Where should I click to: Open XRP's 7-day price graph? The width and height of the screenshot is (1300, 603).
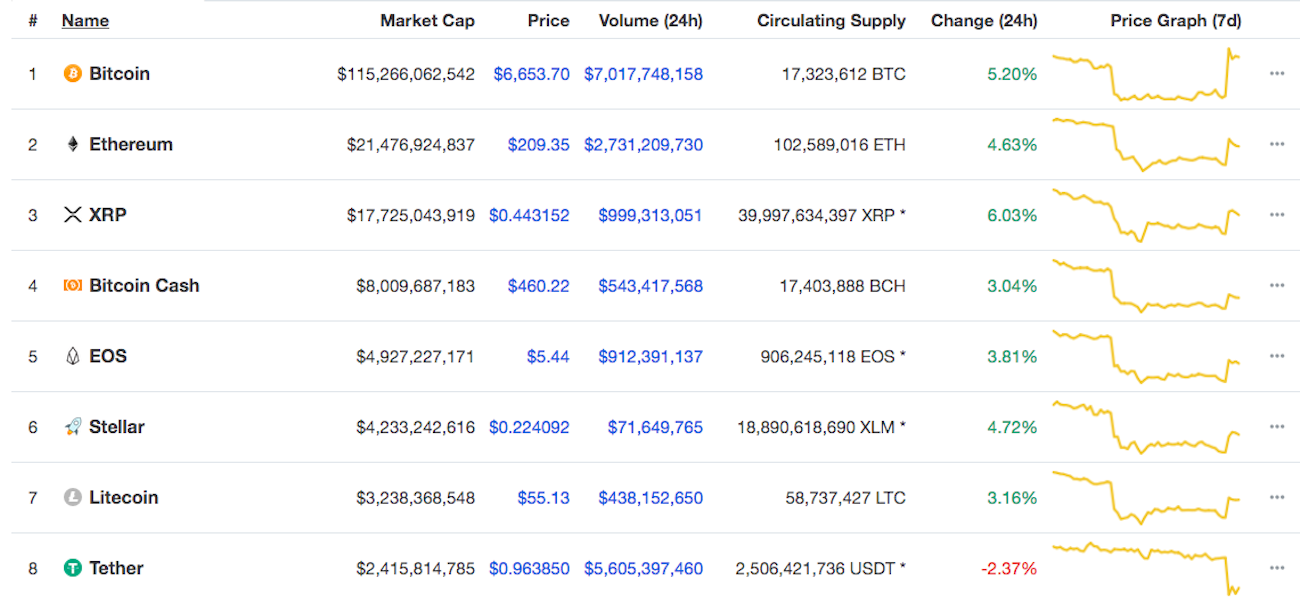pos(1147,215)
